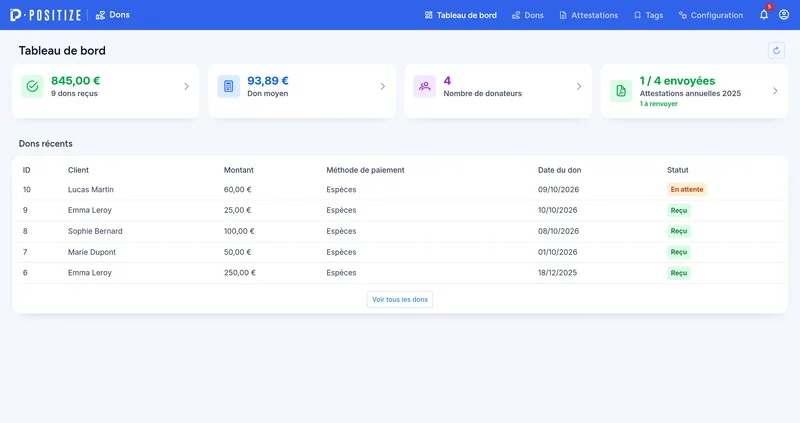Click the Reçu badge for the 250,00 € donation

click(679, 273)
